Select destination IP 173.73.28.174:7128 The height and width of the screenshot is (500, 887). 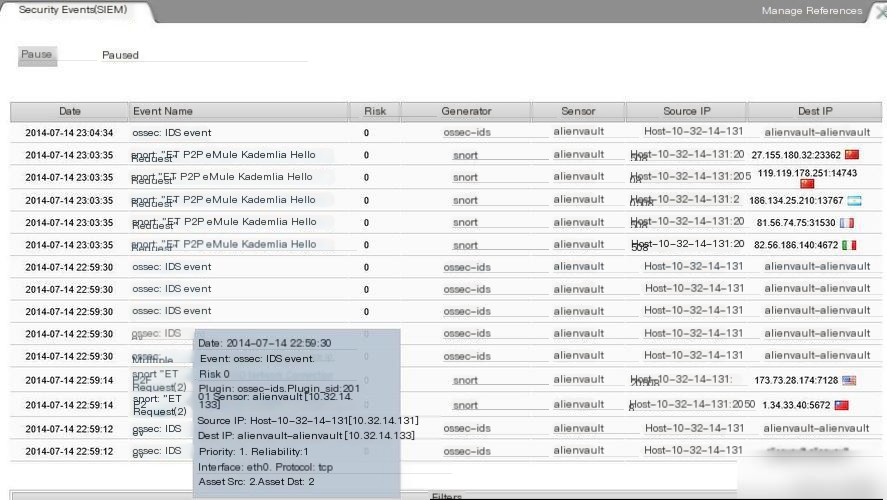coord(796,381)
